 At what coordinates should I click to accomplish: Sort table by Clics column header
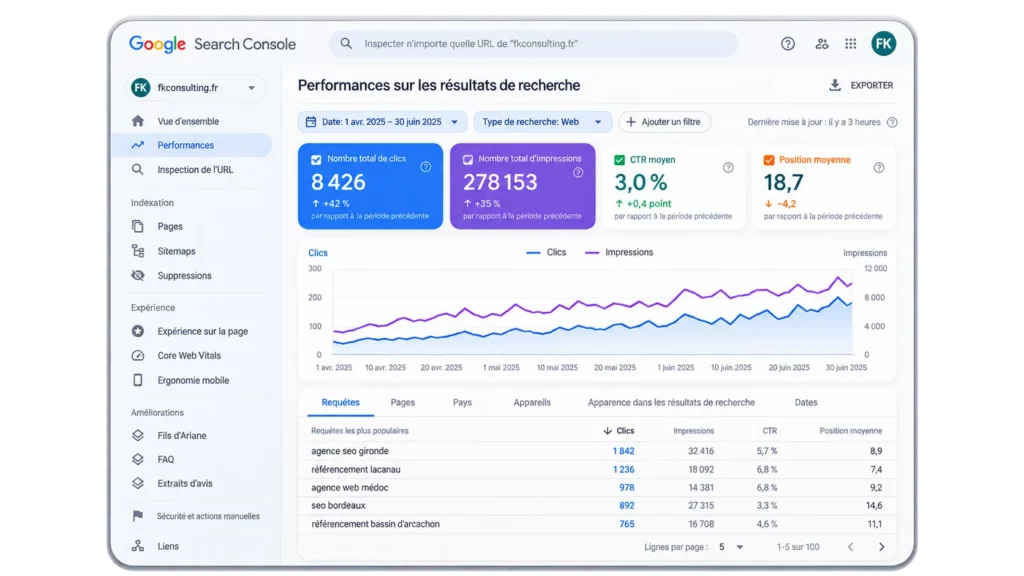pos(618,431)
